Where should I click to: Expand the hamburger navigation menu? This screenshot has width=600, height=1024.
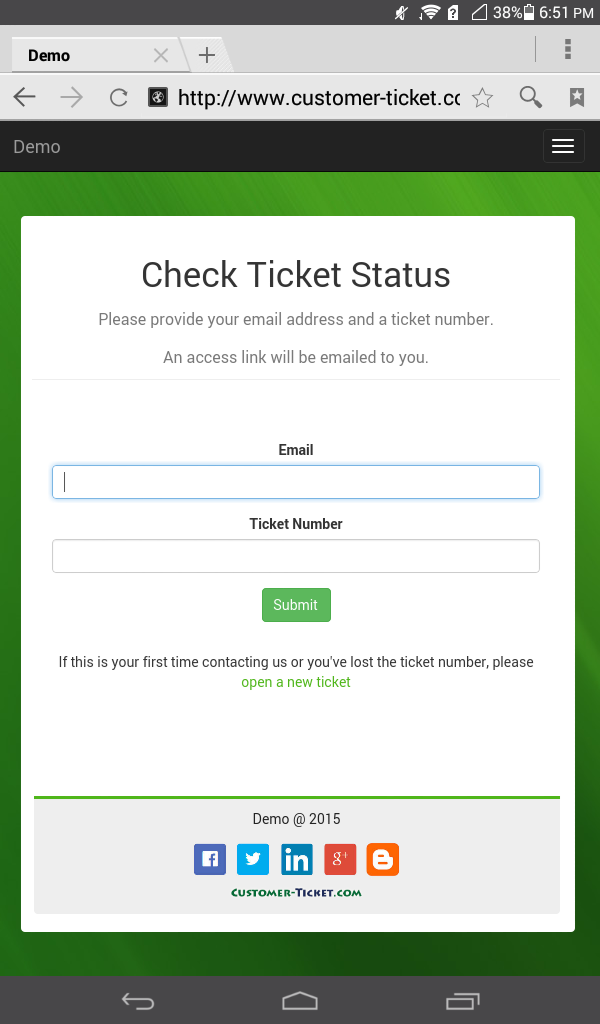point(563,146)
